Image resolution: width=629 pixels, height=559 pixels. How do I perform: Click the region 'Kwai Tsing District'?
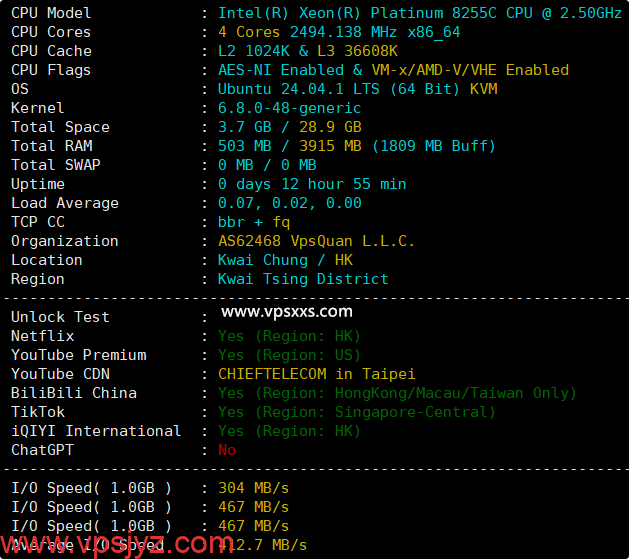pos(303,279)
